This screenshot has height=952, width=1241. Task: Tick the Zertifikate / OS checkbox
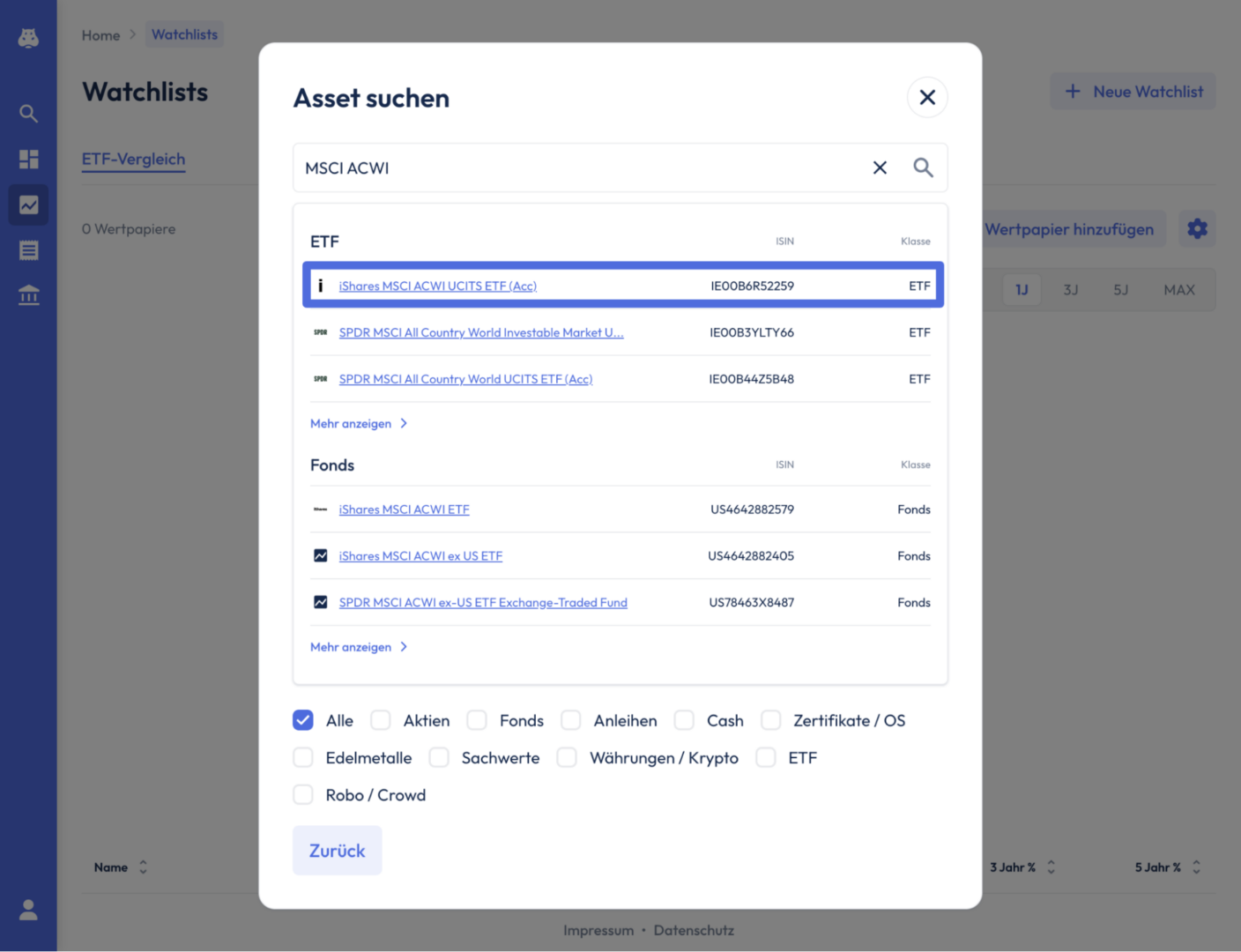(771, 720)
